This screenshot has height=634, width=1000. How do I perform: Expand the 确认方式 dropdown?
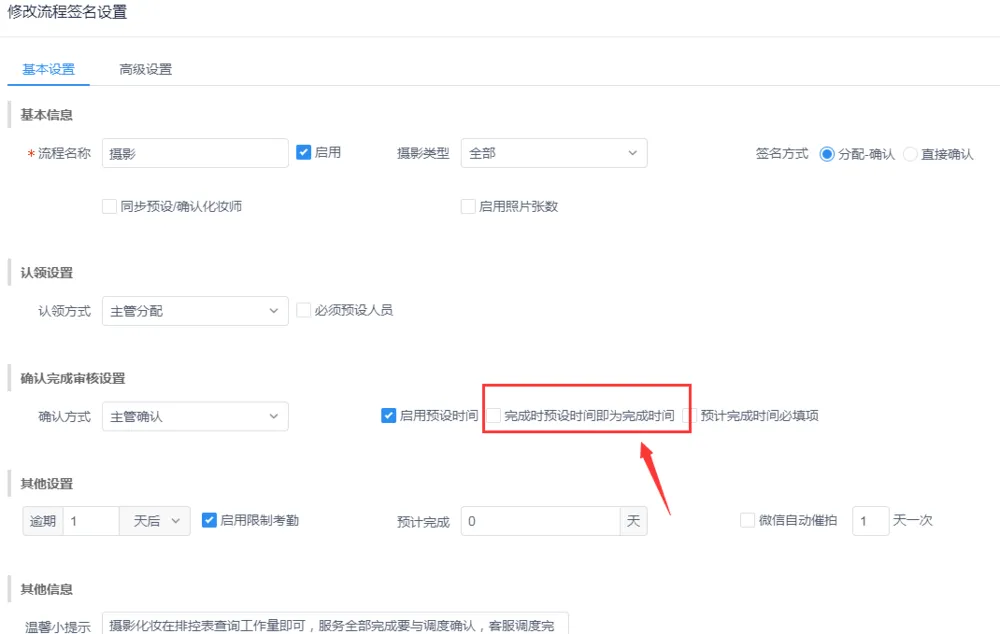click(x=195, y=416)
